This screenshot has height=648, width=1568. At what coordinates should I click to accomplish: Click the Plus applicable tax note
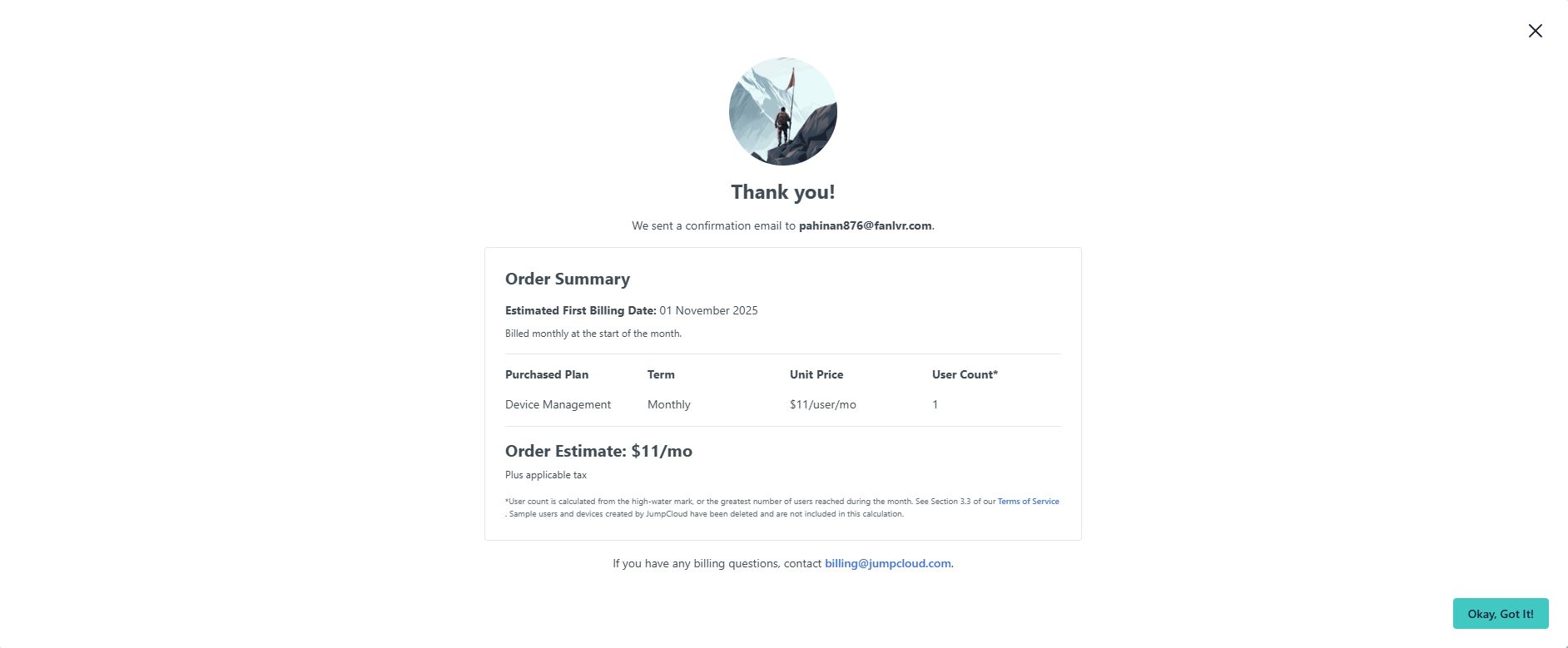tap(546, 475)
